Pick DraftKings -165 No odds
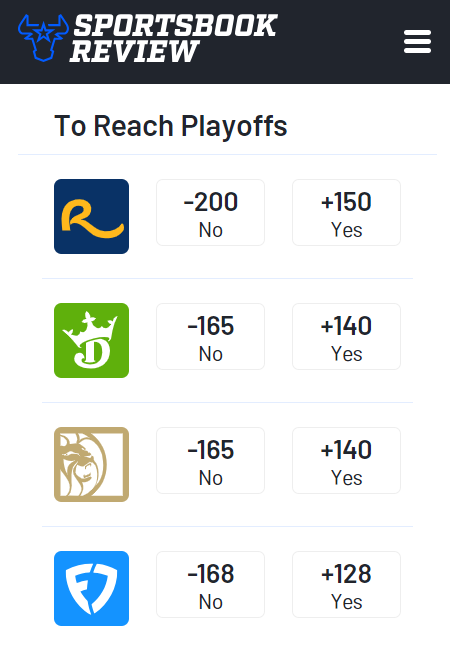Screen dimensions: 450x645 click(x=211, y=336)
